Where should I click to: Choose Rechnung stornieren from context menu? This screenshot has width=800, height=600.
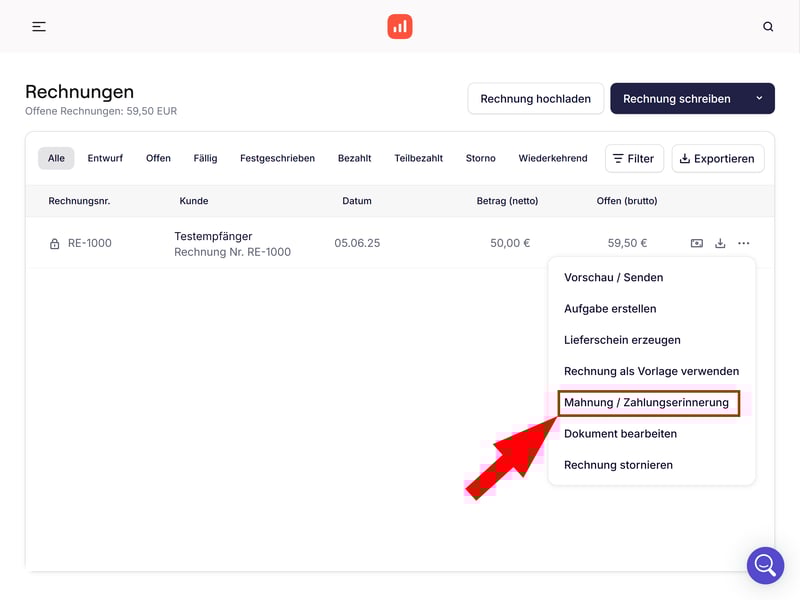pos(618,465)
